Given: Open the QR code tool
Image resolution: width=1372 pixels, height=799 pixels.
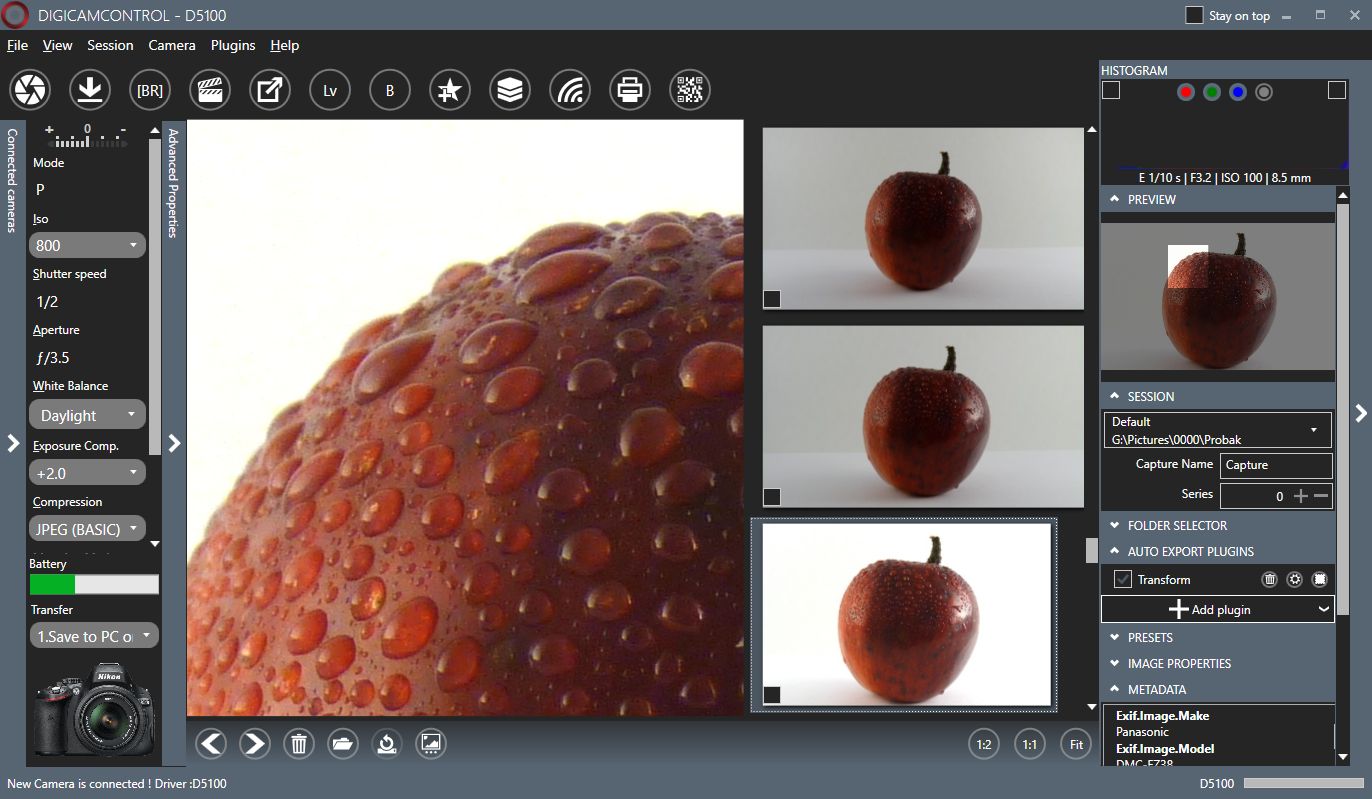Looking at the screenshot, I should coord(690,90).
